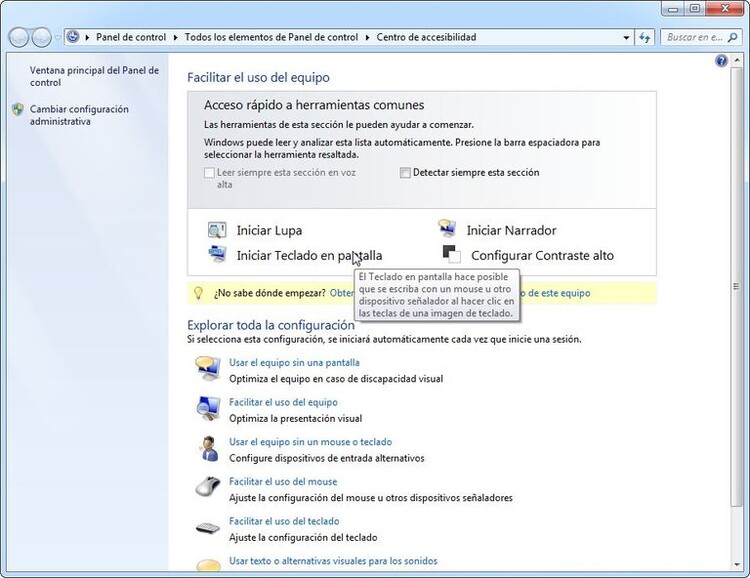750x578 pixels.
Task: Click the Control Panel icon in address bar
Action: point(73,37)
